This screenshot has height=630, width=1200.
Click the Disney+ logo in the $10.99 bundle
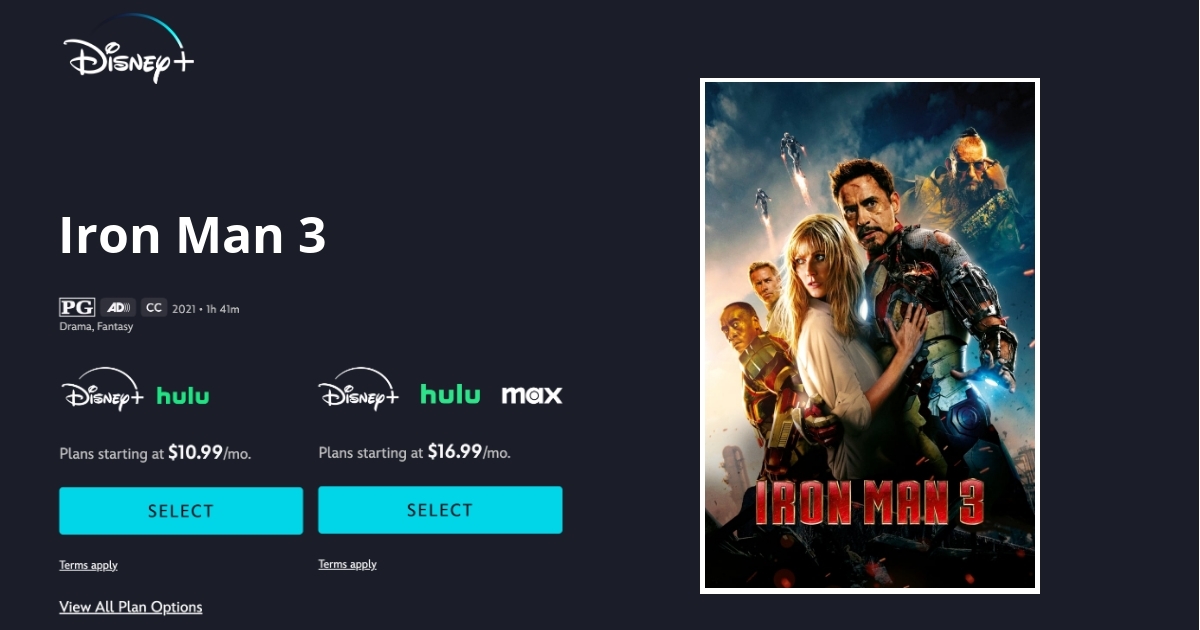[102, 389]
